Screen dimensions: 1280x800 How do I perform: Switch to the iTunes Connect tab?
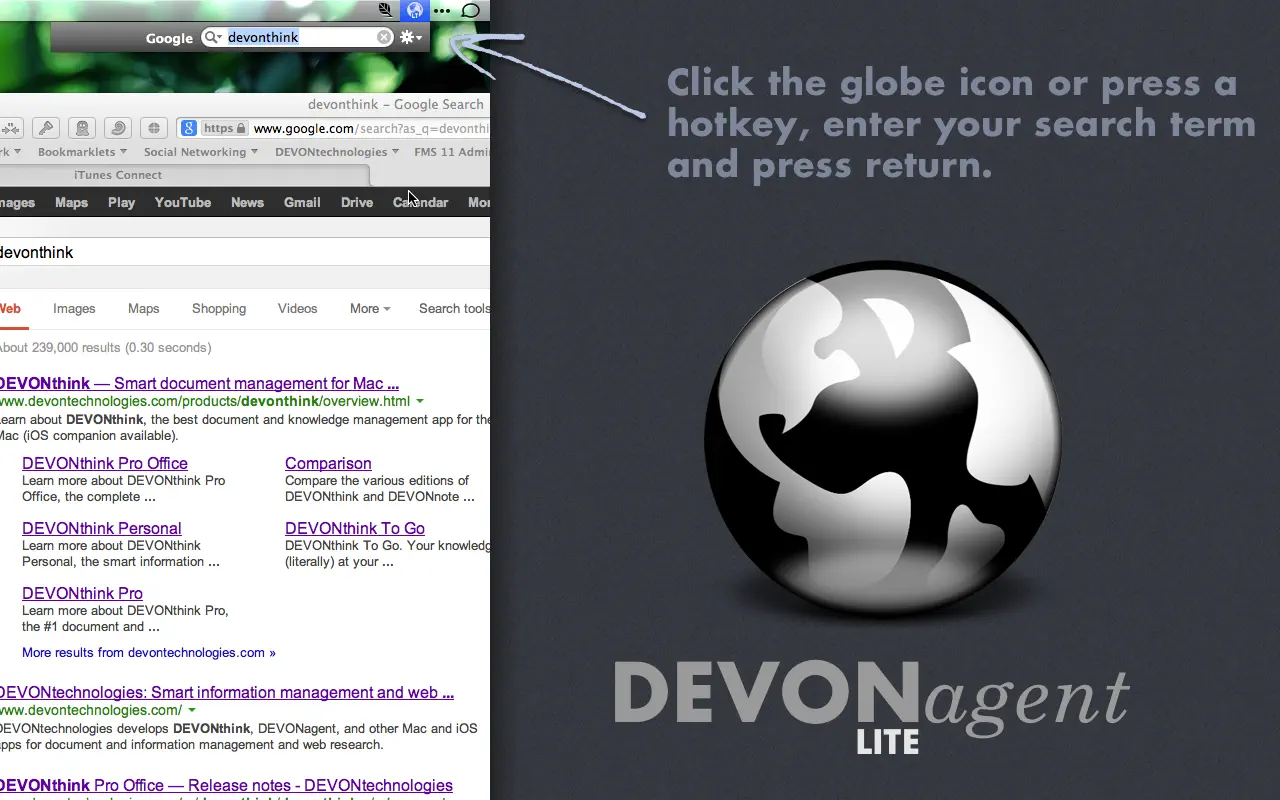tap(118, 174)
